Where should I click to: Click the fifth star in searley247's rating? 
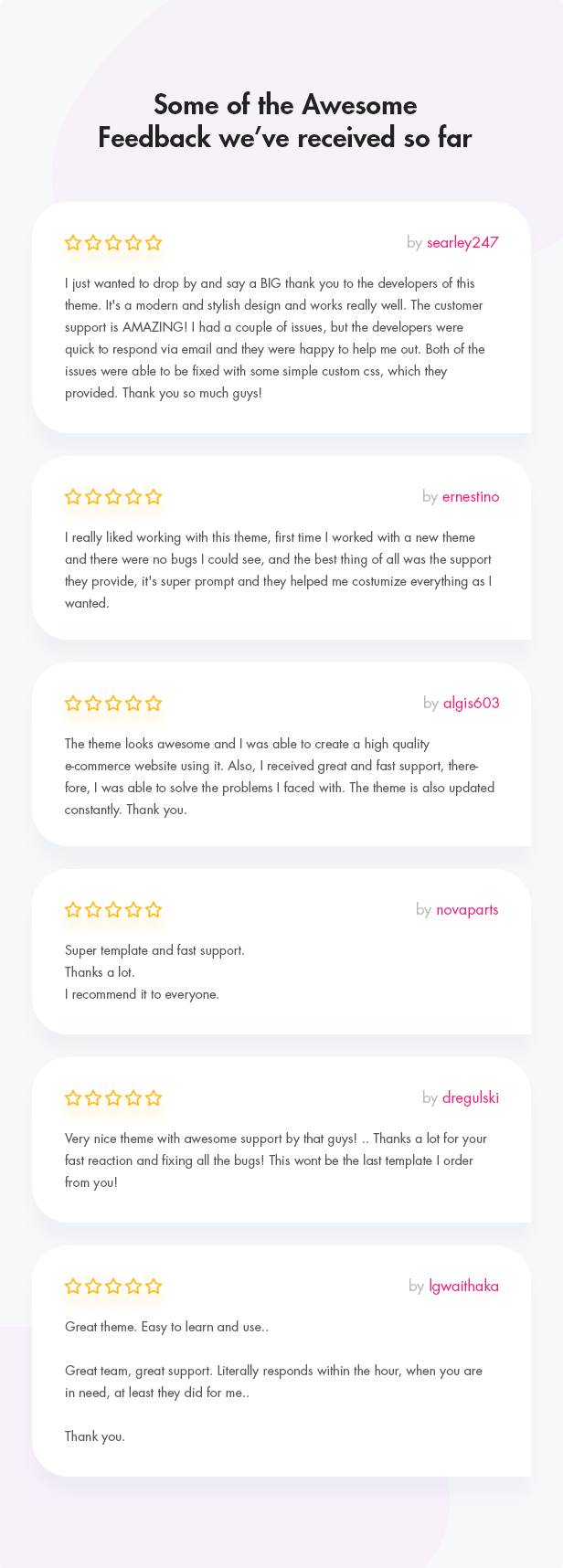154,242
